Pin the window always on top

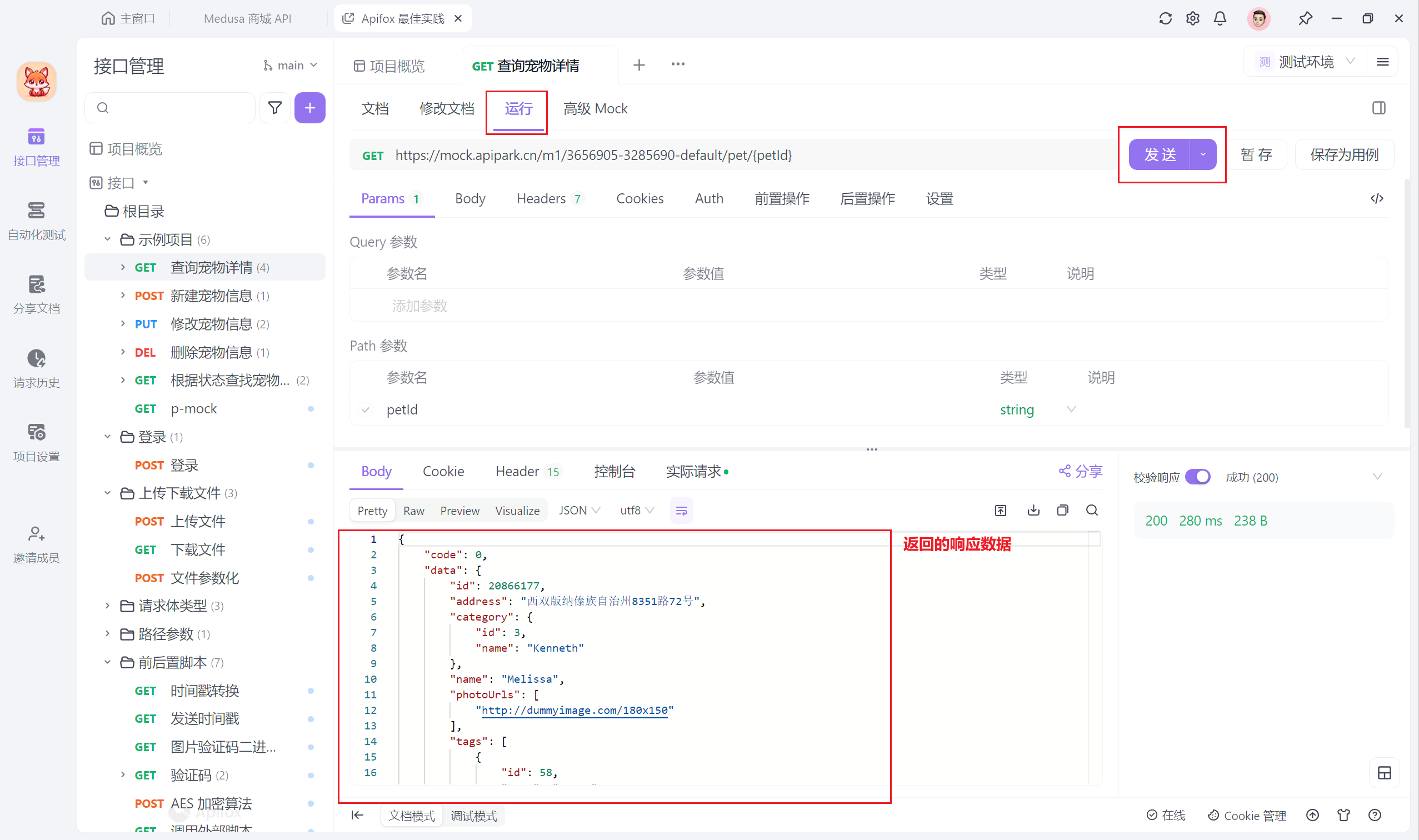(1306, 18)
